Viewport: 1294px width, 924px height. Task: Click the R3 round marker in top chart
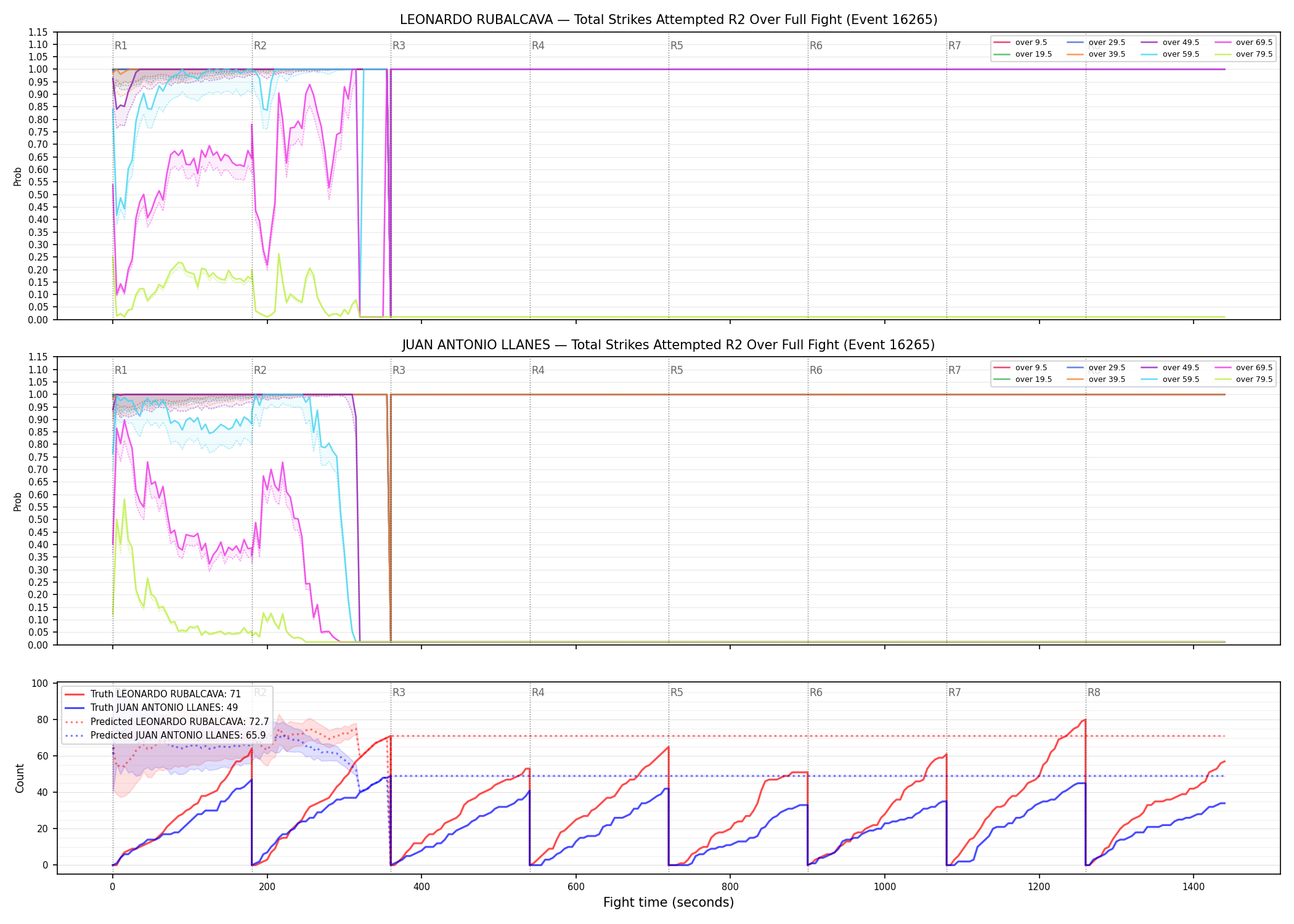click(x=399, y=46)
